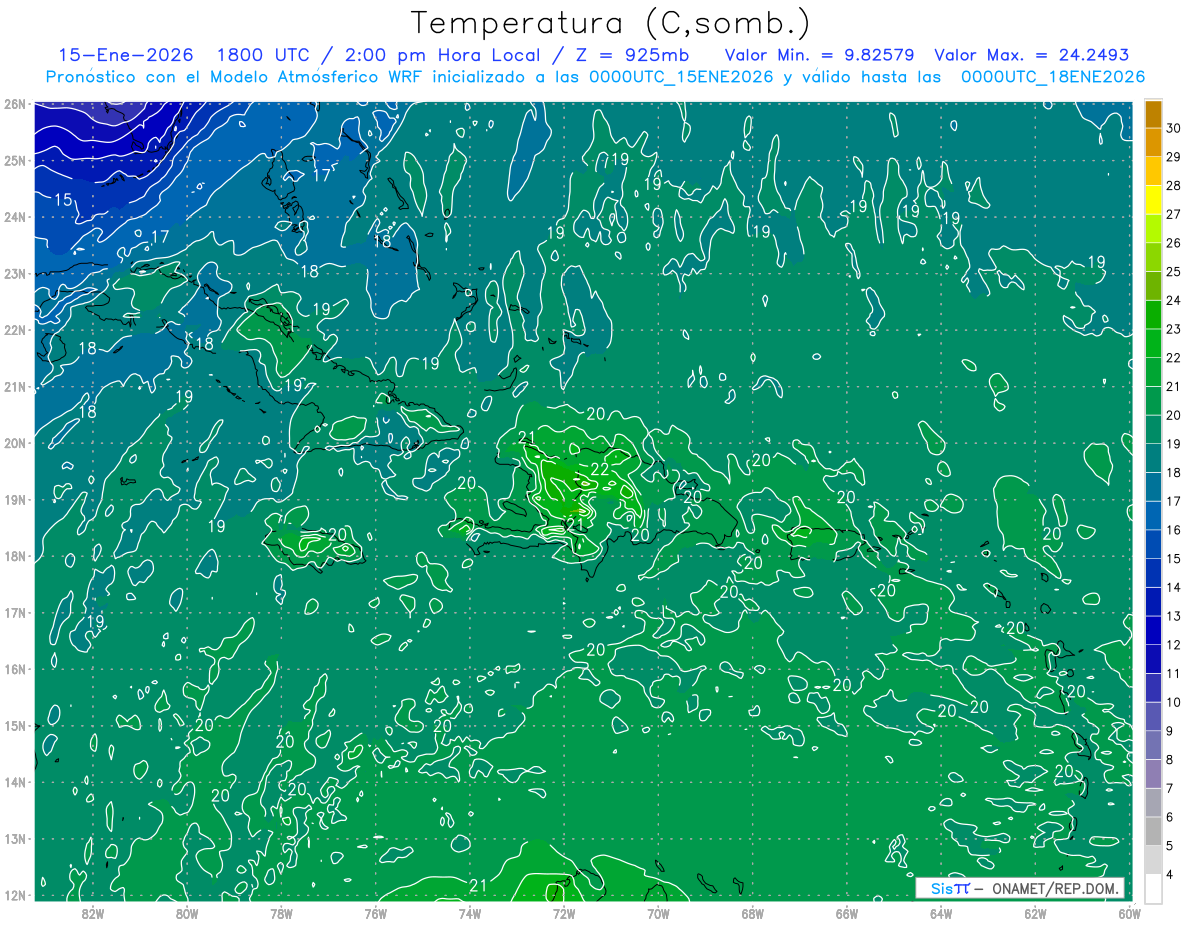Click the '16N' latitude label

pyautogui.click(x=15, y=669)
